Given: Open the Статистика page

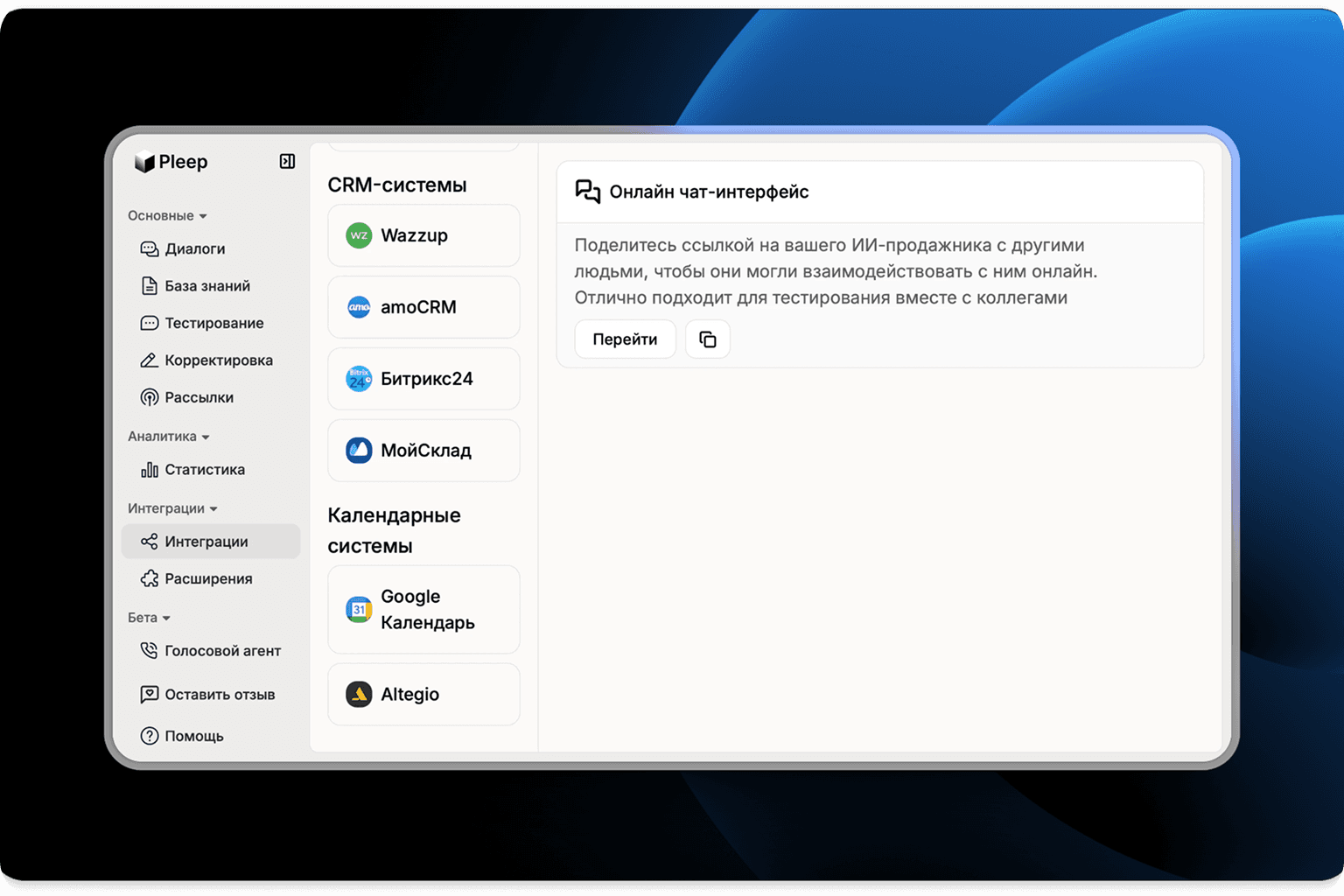Looking at the screenshot, I should (204, 470).
